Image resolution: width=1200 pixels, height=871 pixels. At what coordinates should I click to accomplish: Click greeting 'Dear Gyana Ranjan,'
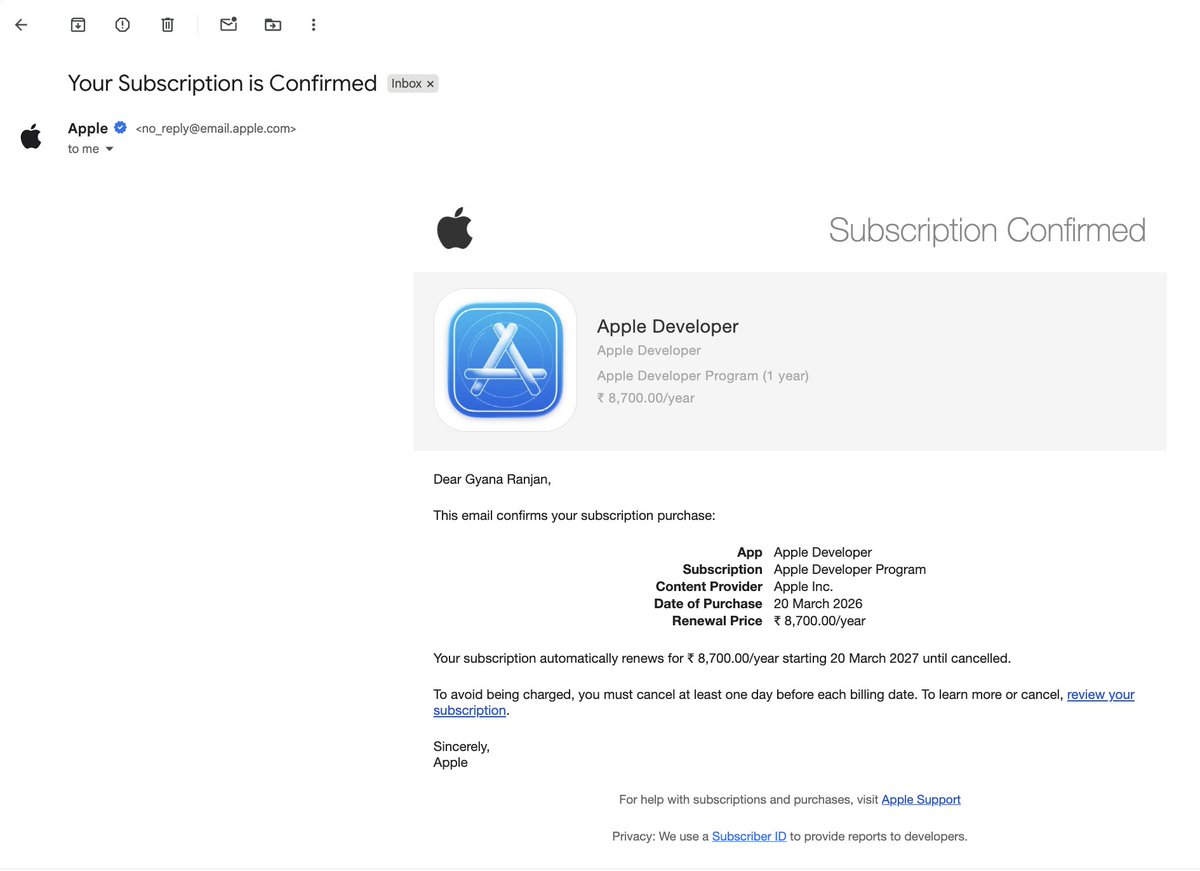coord(492,479)
